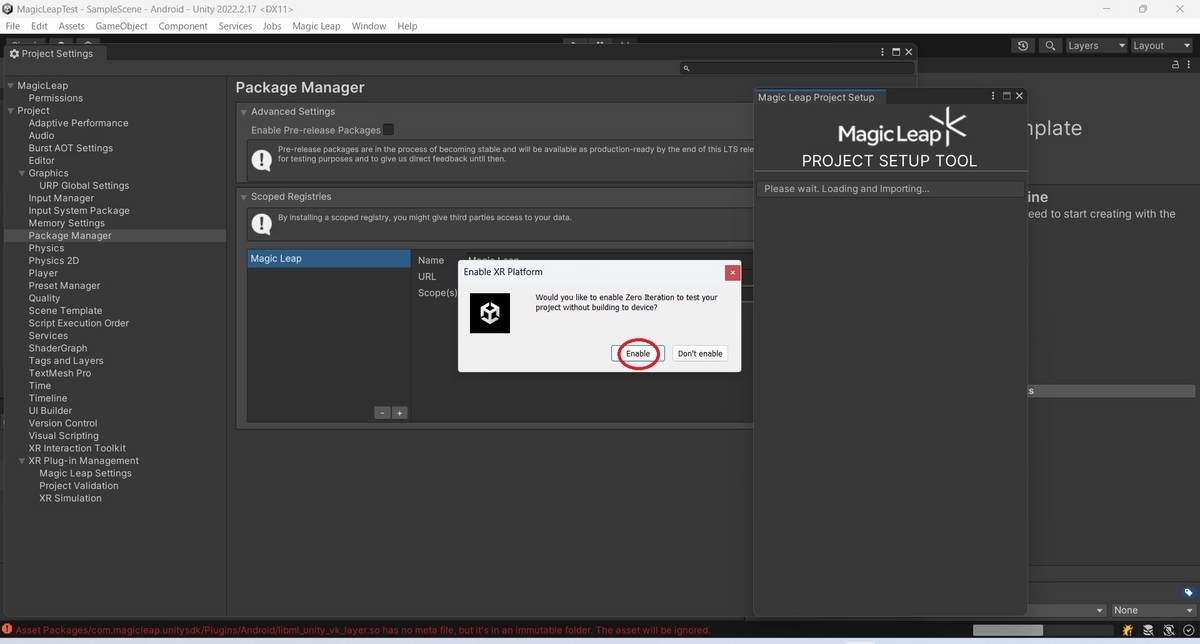The image size is (1200, 644).
Task: Collapse the Scoped Registries foldout
Action: click(244, 197)
